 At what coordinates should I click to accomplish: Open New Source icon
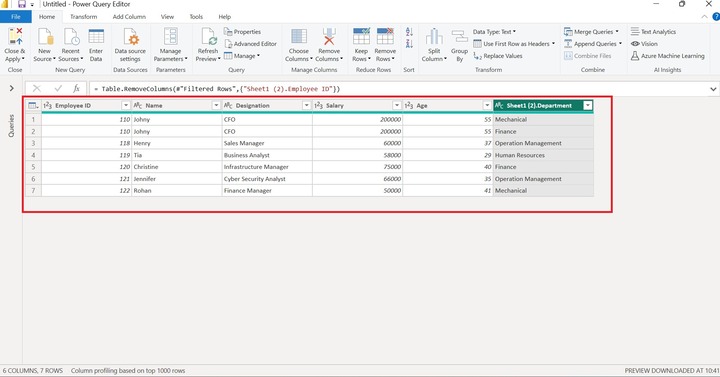45,36
